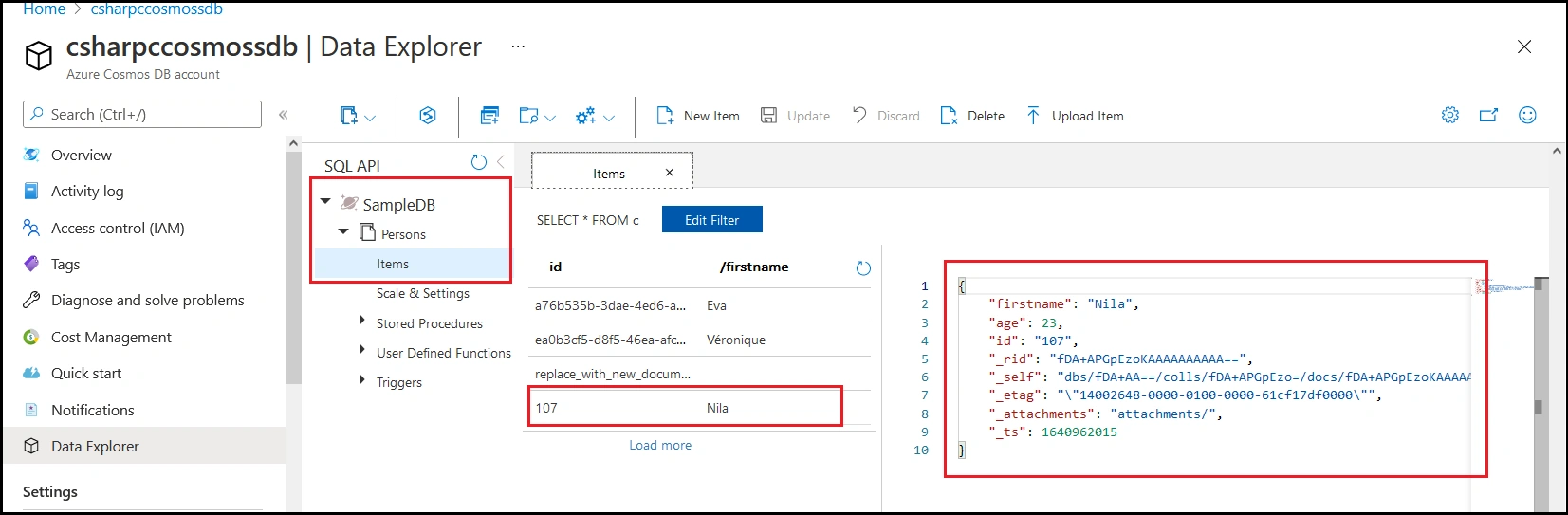Open Cost Management in sidebar
The image size is (1568, 515).
pos(111,337)
